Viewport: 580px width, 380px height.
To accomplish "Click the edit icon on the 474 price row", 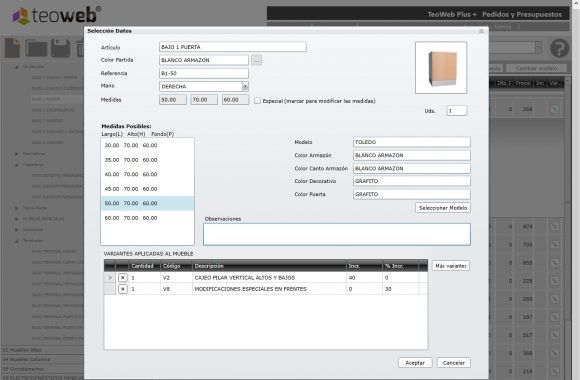I will coord(554,226).
